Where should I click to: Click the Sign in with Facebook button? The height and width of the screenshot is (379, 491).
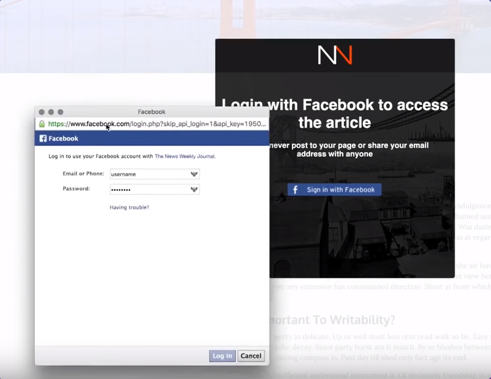pos(335,190)
